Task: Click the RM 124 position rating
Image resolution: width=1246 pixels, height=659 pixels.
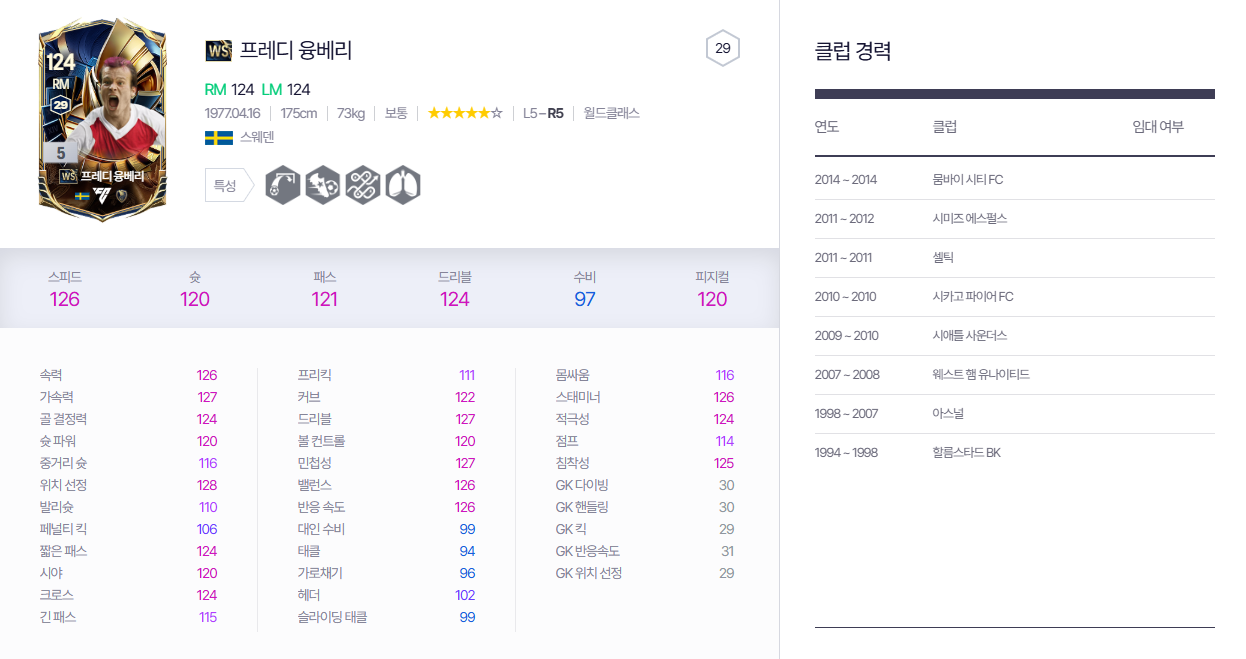Action: 229,89
